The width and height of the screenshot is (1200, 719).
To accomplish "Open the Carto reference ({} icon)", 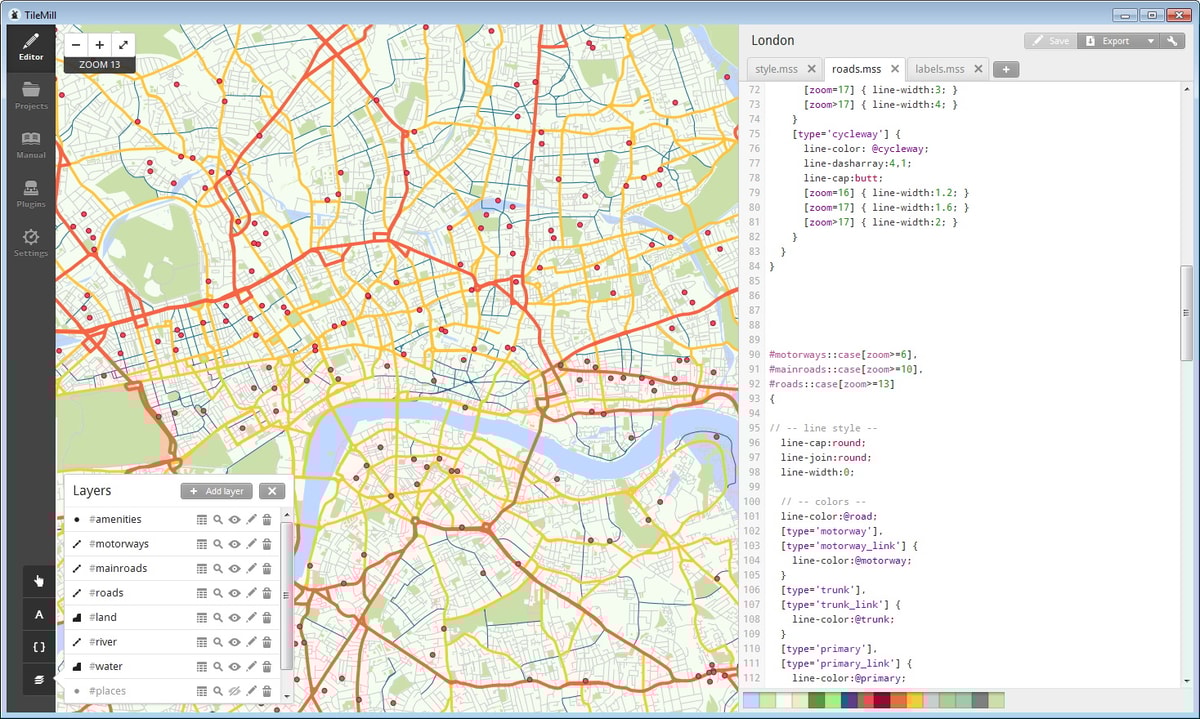I will [38, 646].
